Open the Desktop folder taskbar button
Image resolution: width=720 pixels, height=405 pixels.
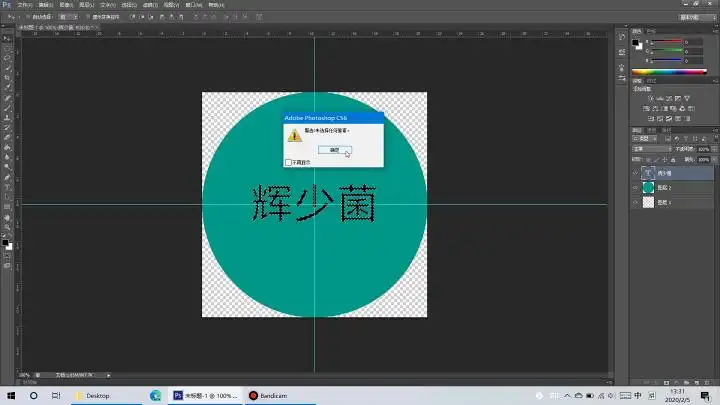pyautogui.click(x=94, y=396)
